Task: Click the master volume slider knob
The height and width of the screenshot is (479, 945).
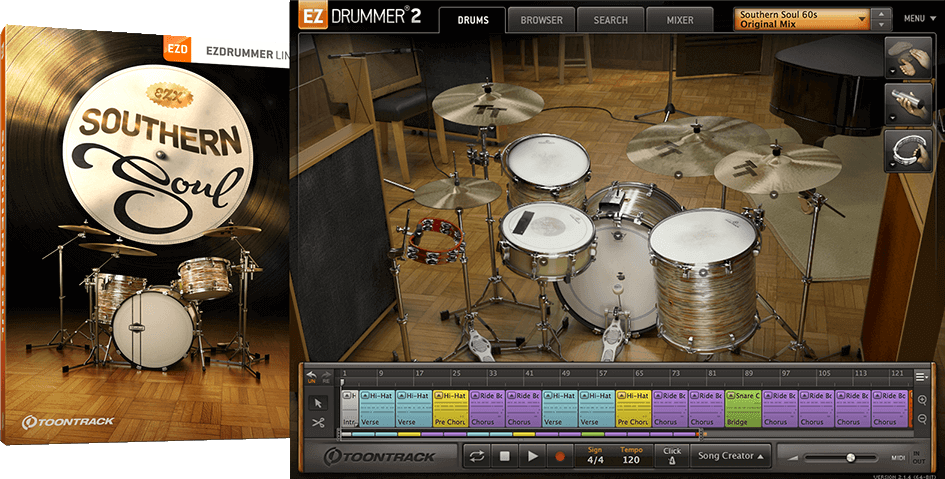Action: pos(850,458)
